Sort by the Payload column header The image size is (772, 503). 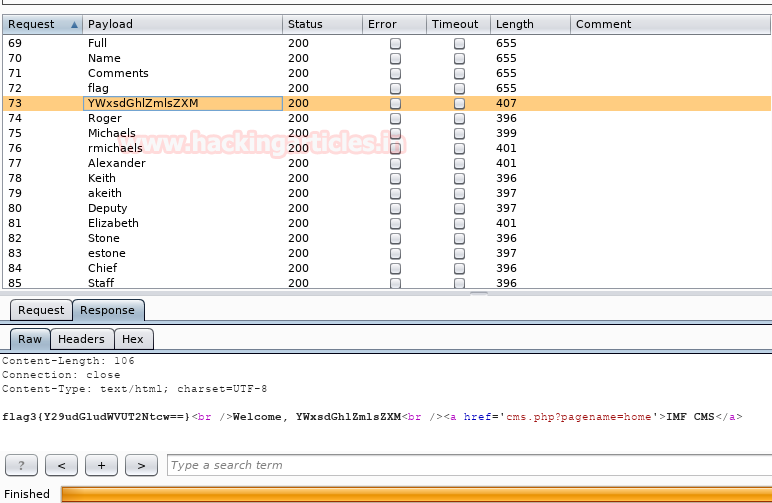(182, 24)
